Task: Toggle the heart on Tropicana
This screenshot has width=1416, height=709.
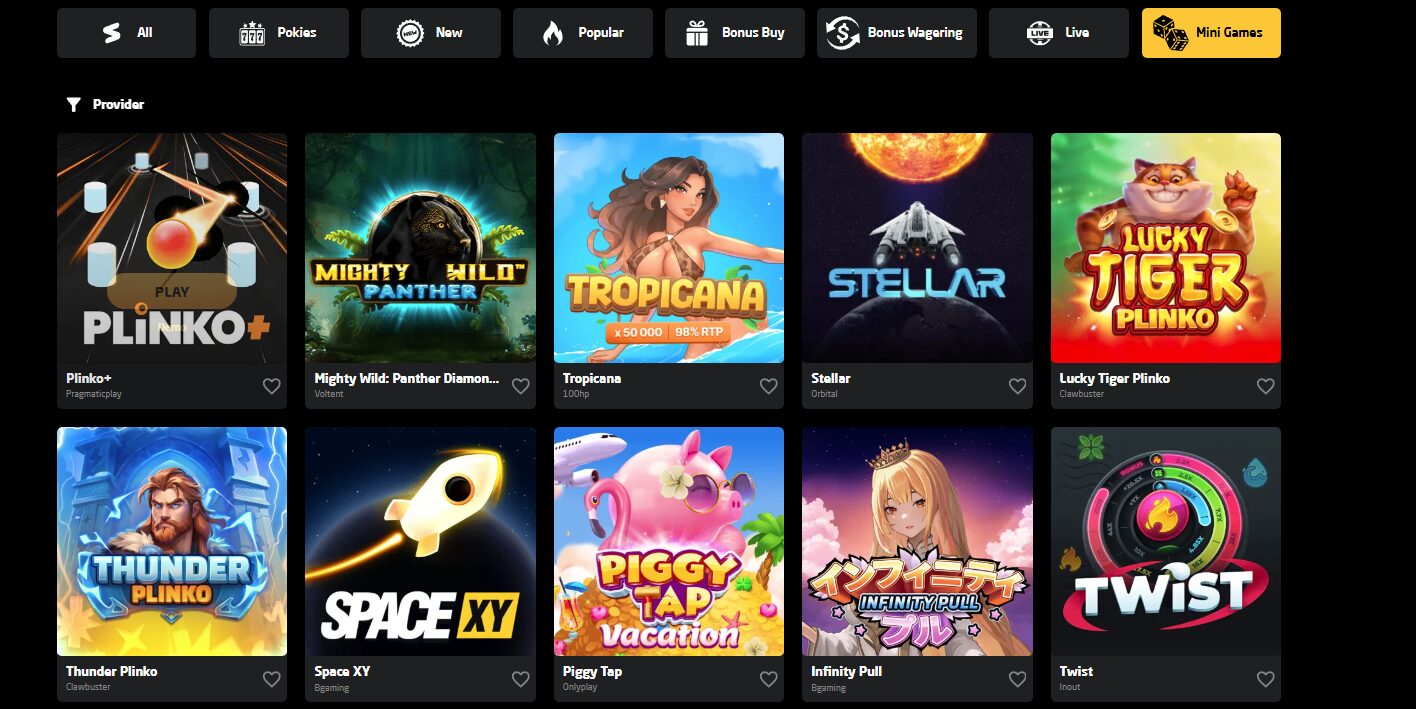Action: pos(768,386)
